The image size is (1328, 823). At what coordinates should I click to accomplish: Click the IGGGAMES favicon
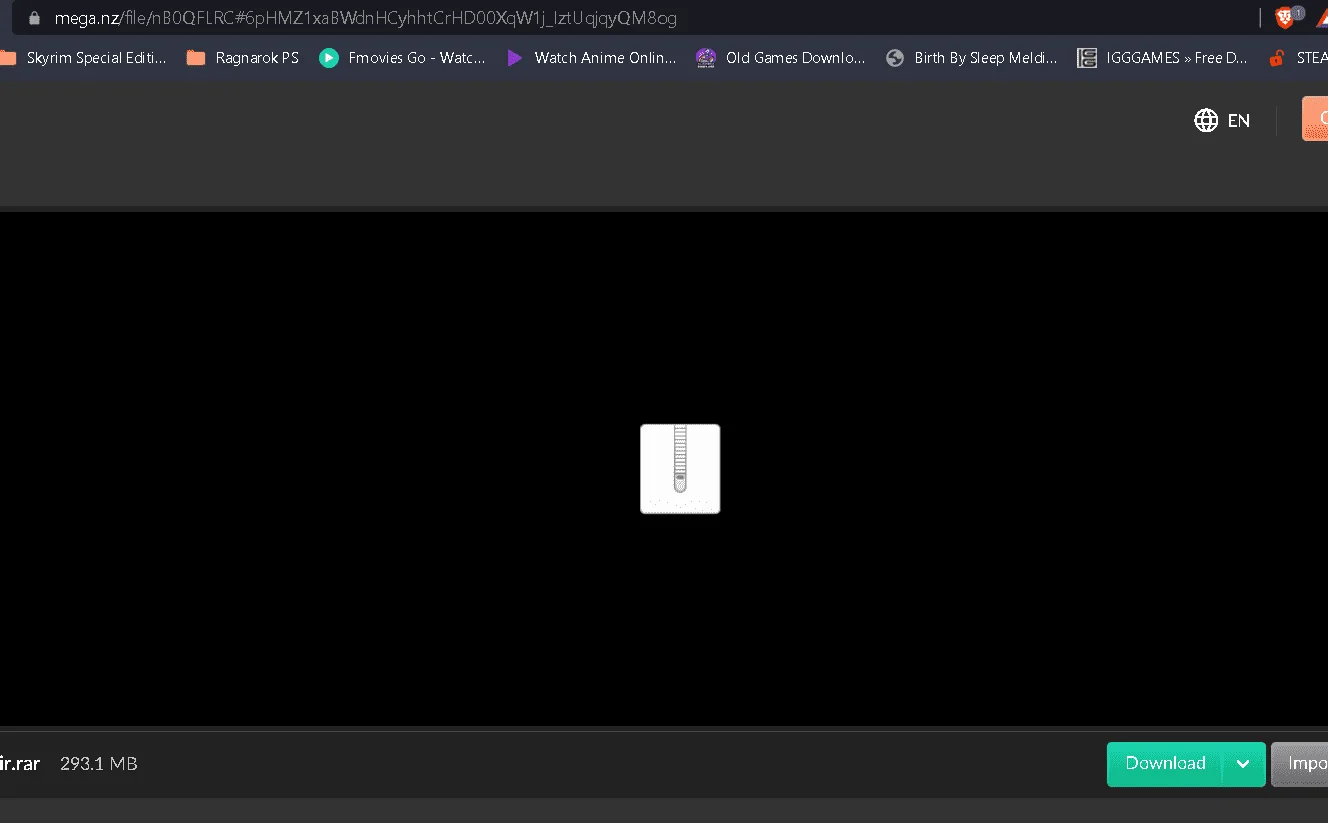tap(1087, 58)
